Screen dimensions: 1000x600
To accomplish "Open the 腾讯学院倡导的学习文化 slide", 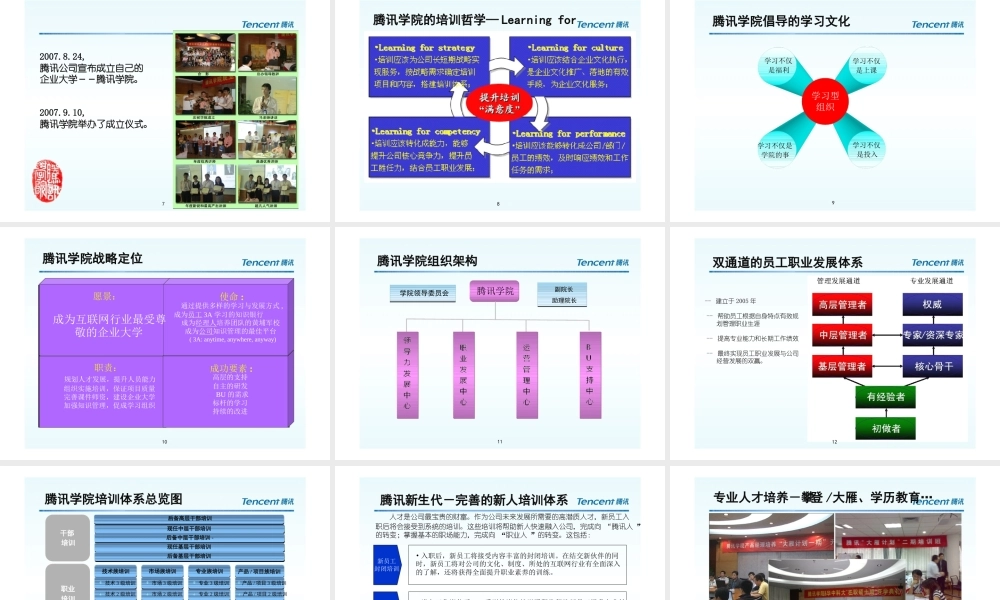I will pyautogui.click(x=835, y=105).
